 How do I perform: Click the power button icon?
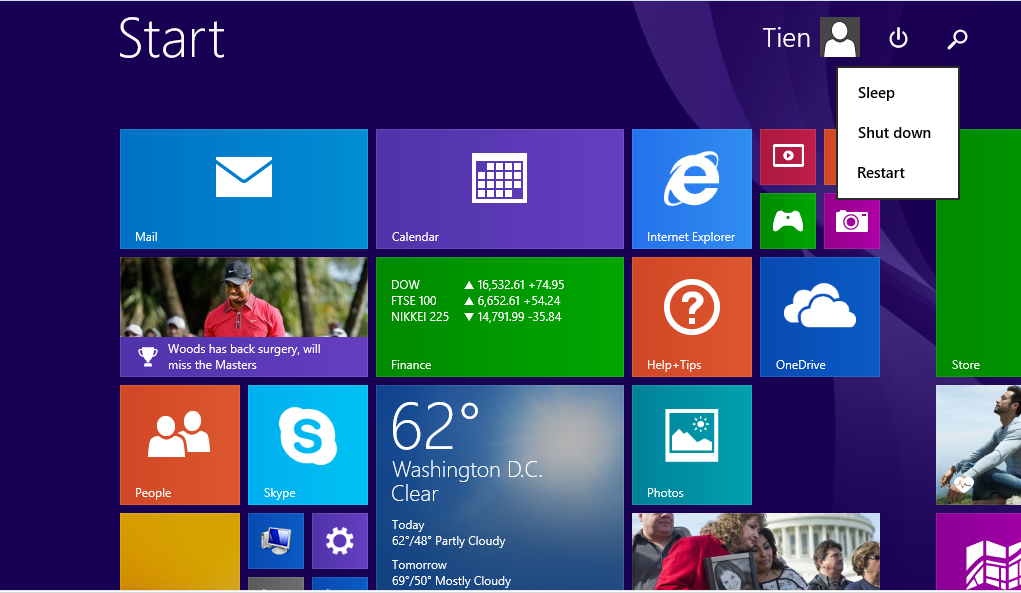899,38
